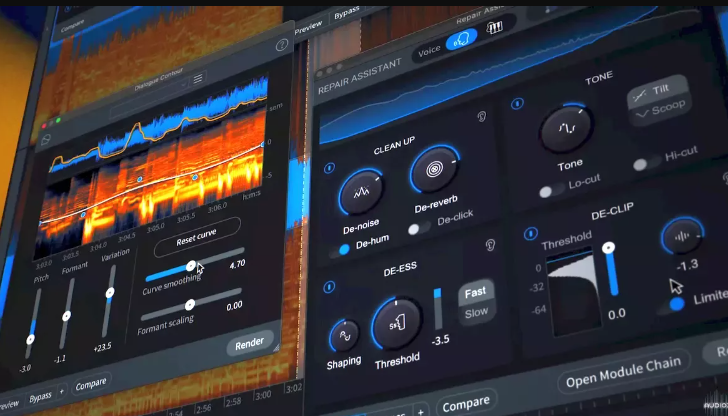
Task: Select Slow de-ess mode
Action: point(476,313)
